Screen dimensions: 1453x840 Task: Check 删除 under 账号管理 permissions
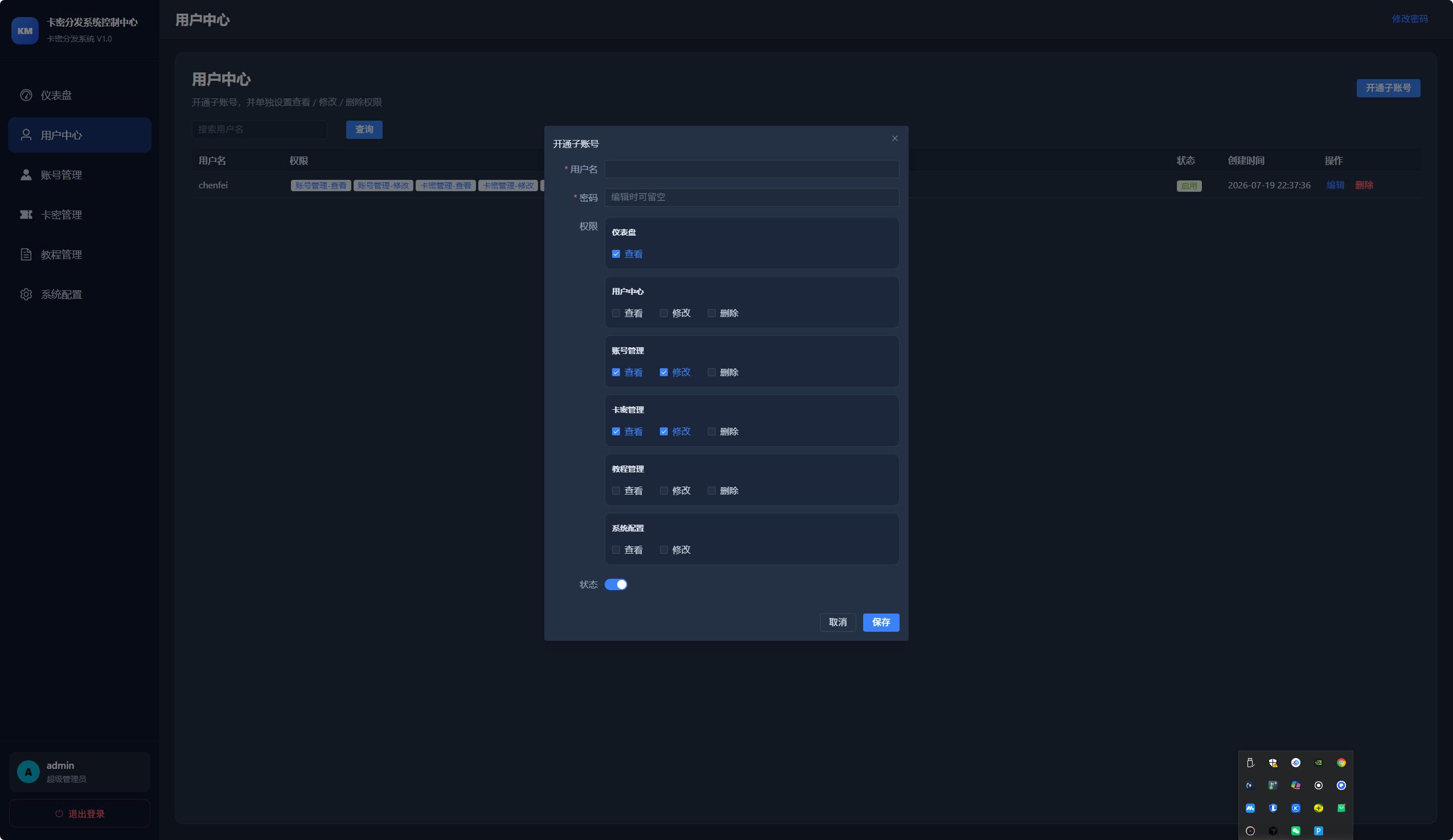pos(712,372)
